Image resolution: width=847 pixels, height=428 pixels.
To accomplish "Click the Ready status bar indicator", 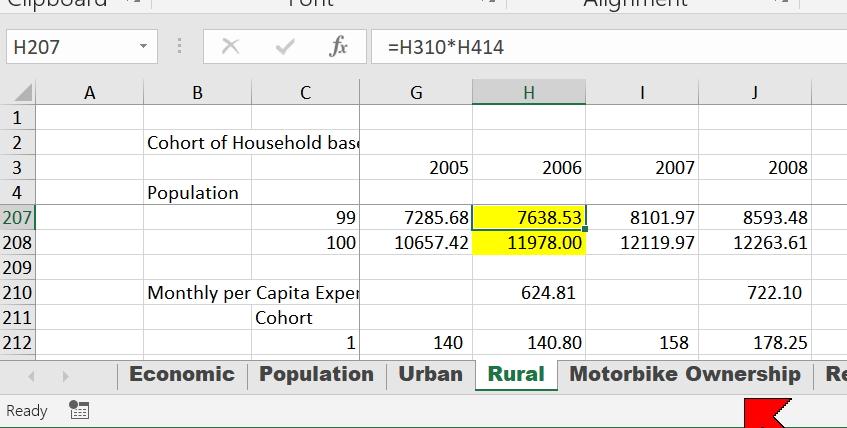I will click(x=26, y=411).
